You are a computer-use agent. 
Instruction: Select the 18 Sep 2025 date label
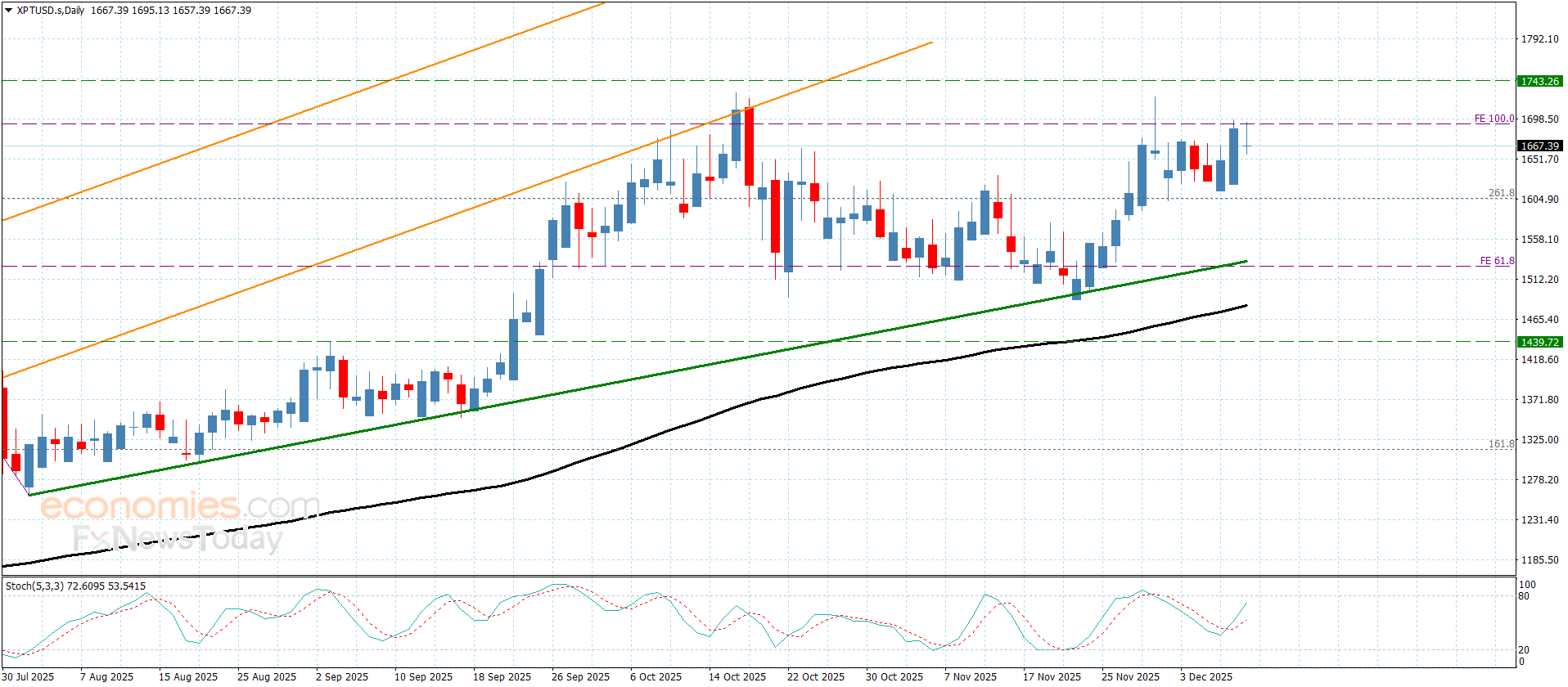point(502,676)
